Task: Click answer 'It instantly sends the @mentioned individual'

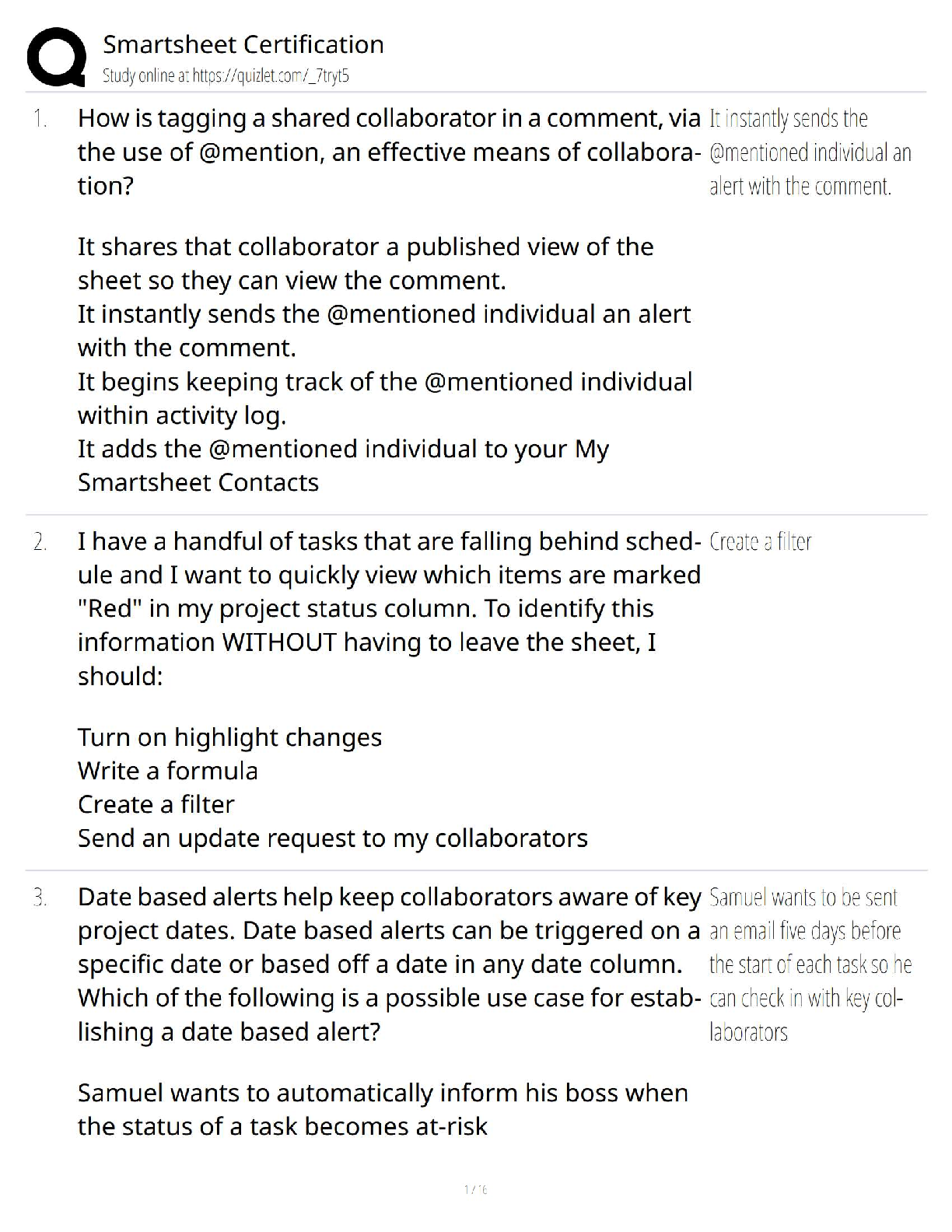Action: pyautogui.click(x=809, y=152)
